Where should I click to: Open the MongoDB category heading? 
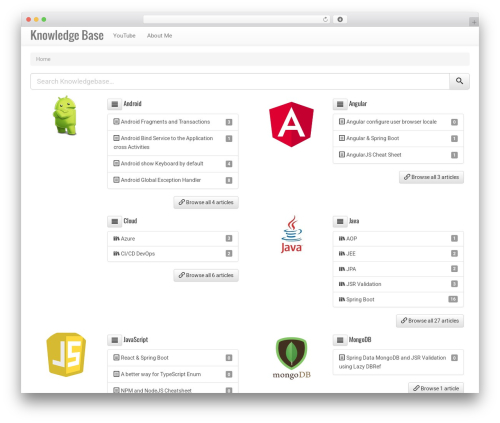click(360, 340)
